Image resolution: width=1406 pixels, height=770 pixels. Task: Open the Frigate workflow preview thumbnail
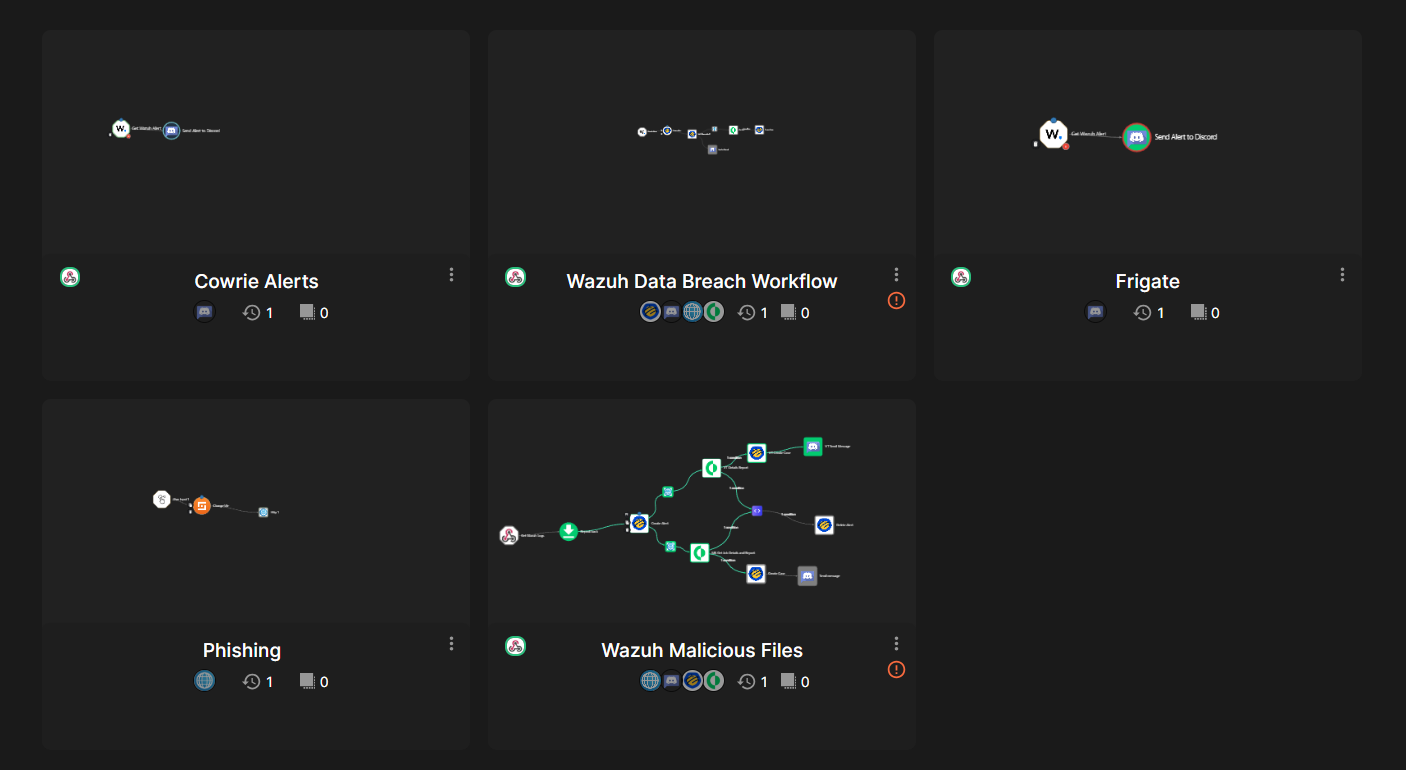click(1148, 142)
